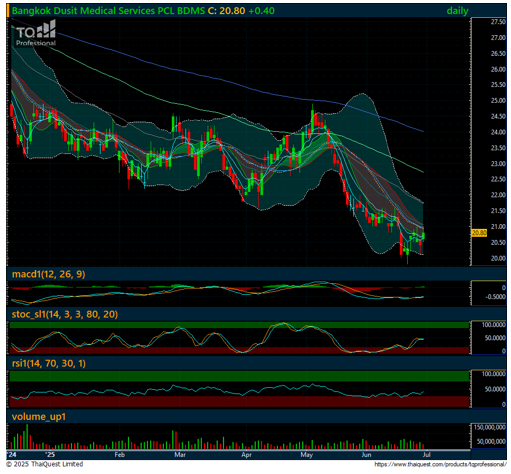Click the yellow 20.80 current price tag

(479, 233)
